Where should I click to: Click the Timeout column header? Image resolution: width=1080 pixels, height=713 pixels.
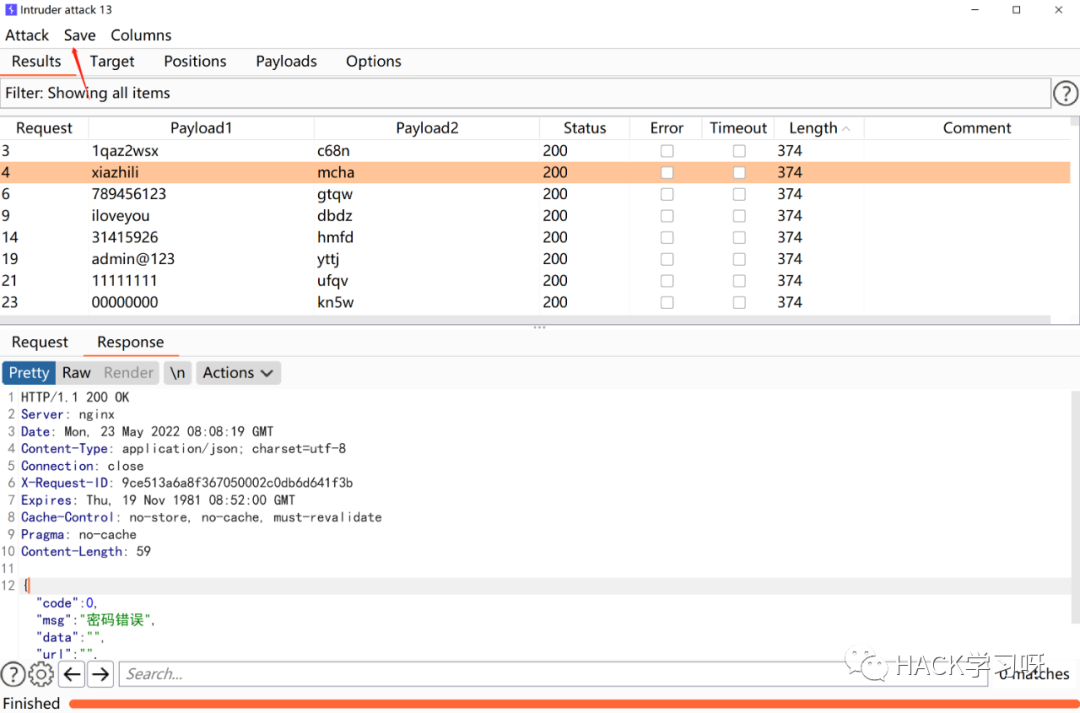point(738,128)
